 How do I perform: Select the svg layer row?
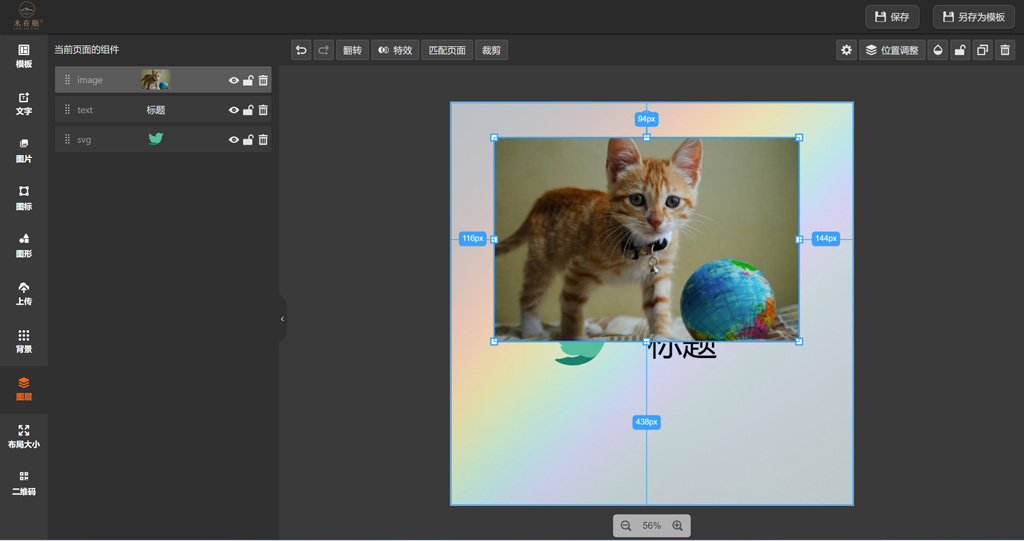coord(163,139)
